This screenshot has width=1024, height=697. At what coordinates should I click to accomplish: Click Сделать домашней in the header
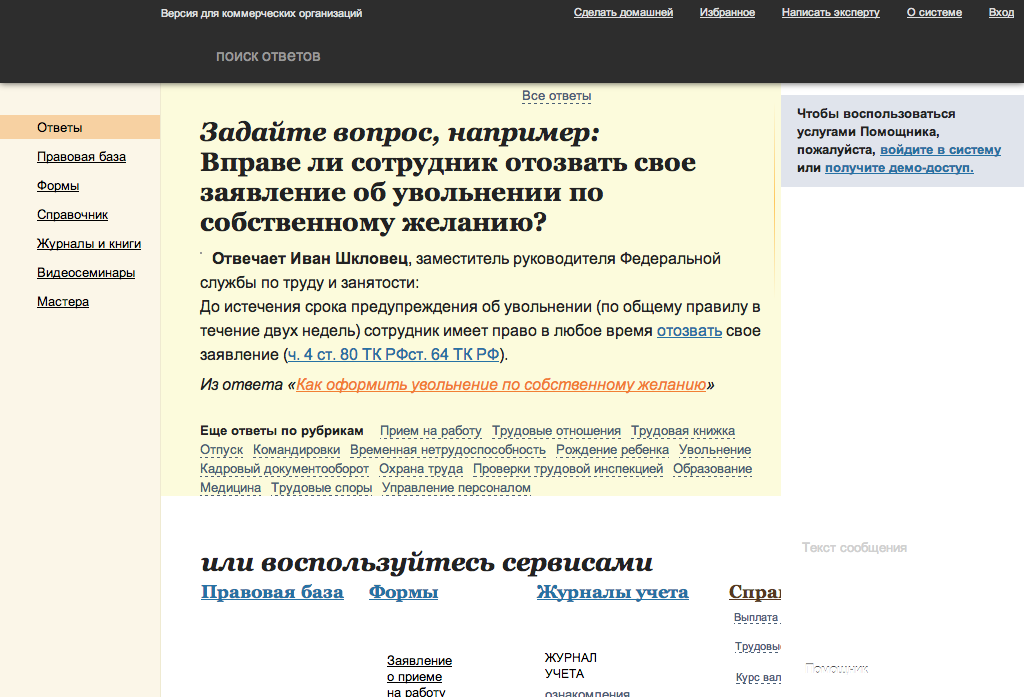[x=623, y=13]
